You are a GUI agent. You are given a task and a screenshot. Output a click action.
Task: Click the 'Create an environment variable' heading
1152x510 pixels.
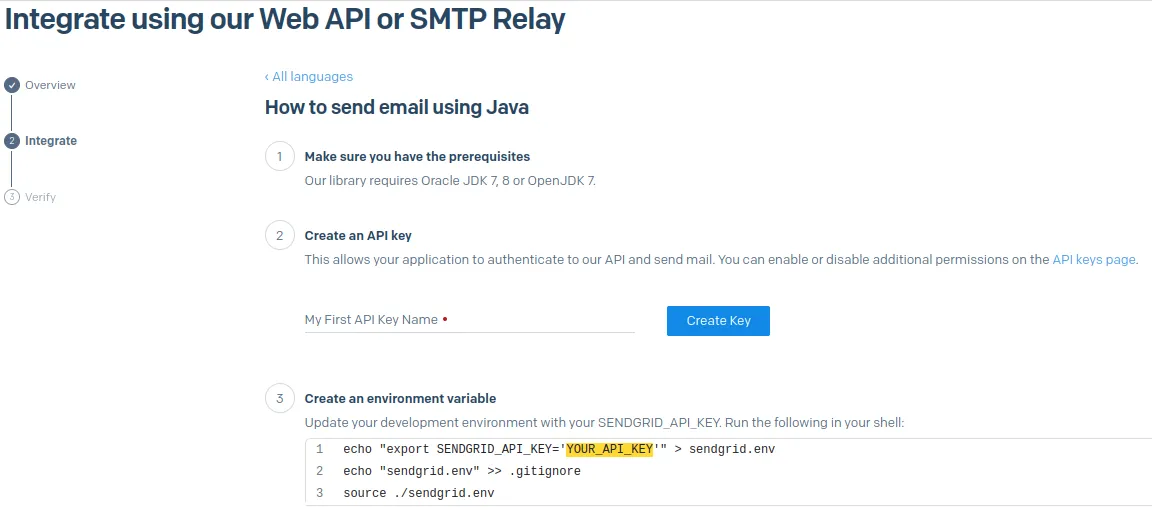[x=400, y=398]
